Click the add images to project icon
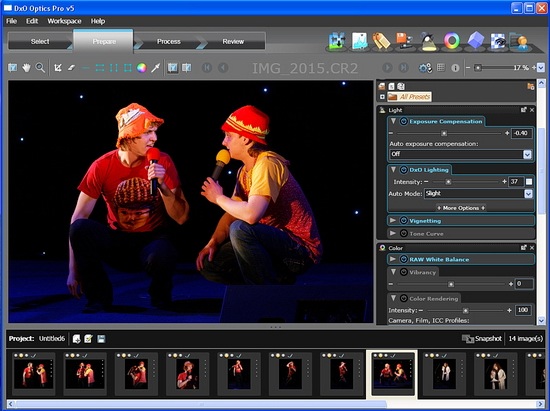Screen dimensions: 550x411 (76, 339)
